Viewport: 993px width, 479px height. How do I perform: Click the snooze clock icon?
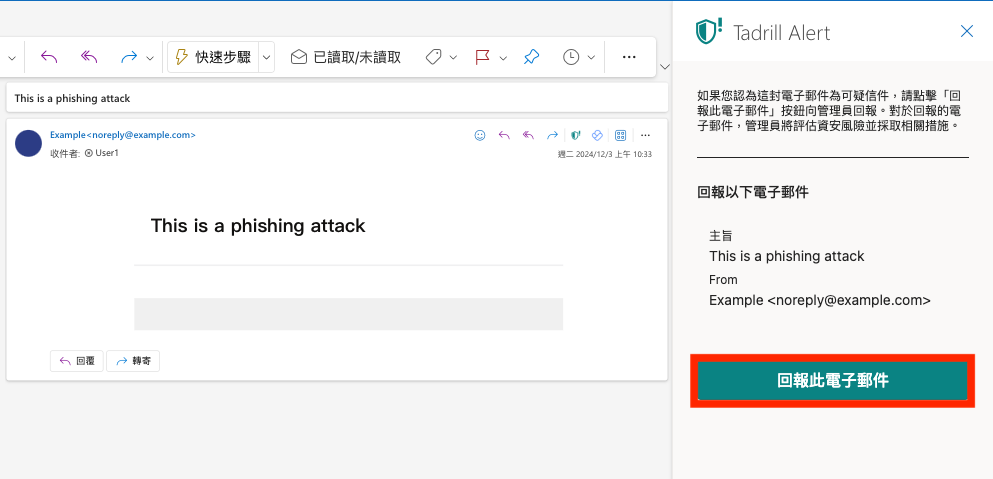click(571, 57)
